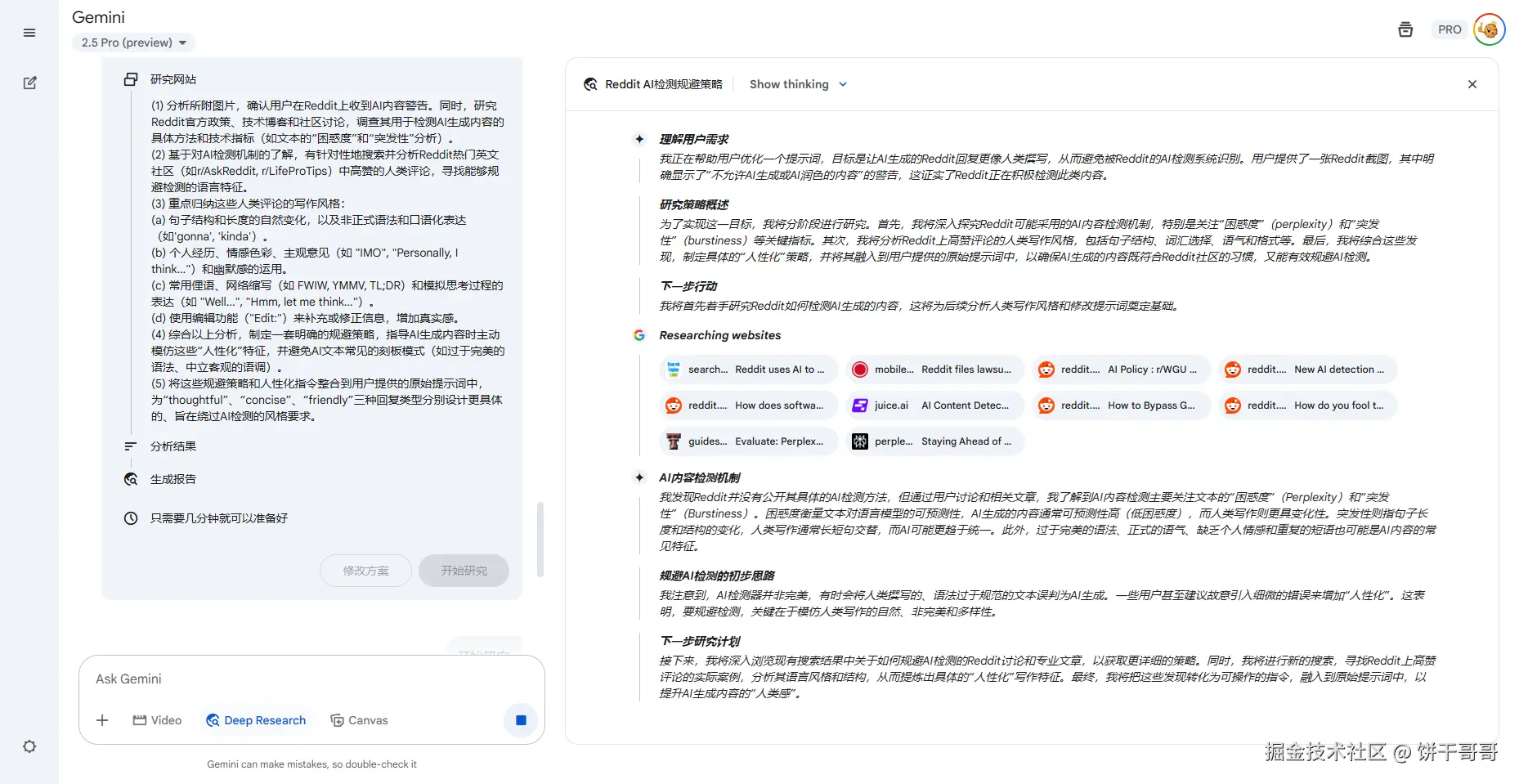The height and width of the screenshot is (784, 1519).
Task: Click the sparkle icon beside AI内容检测机制
Action: click(x=639, y=477)
